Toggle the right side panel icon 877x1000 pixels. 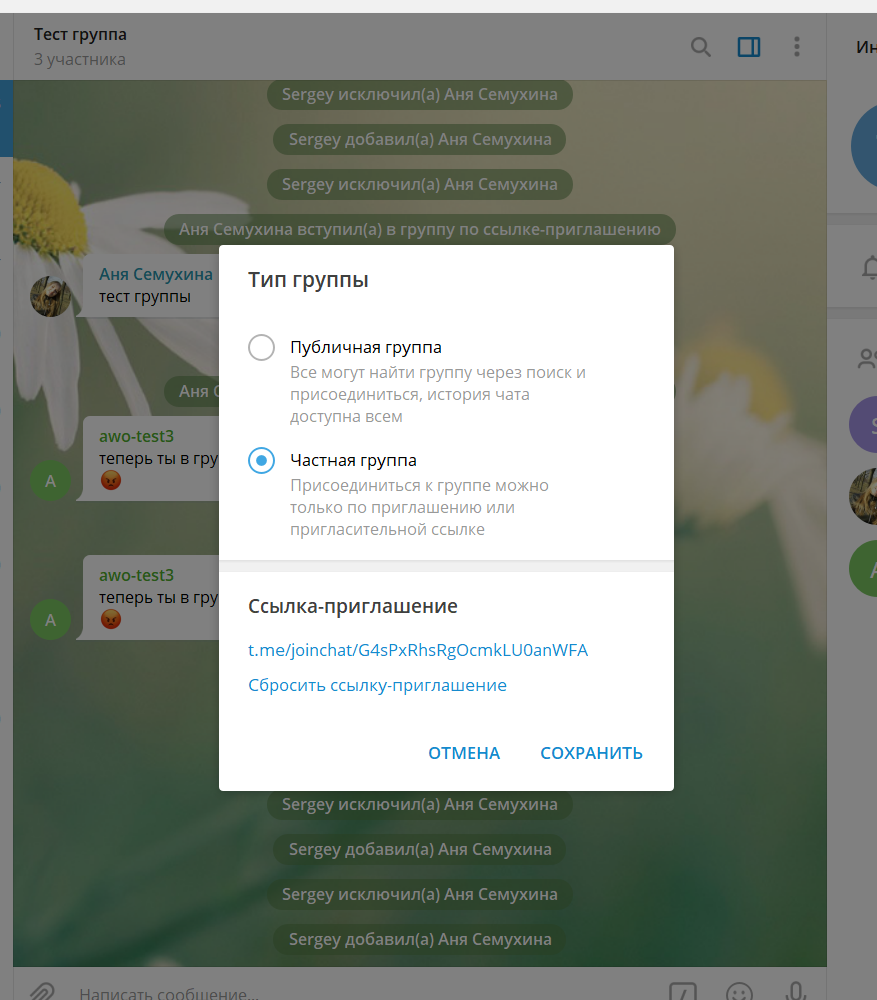tap(749, 47)
